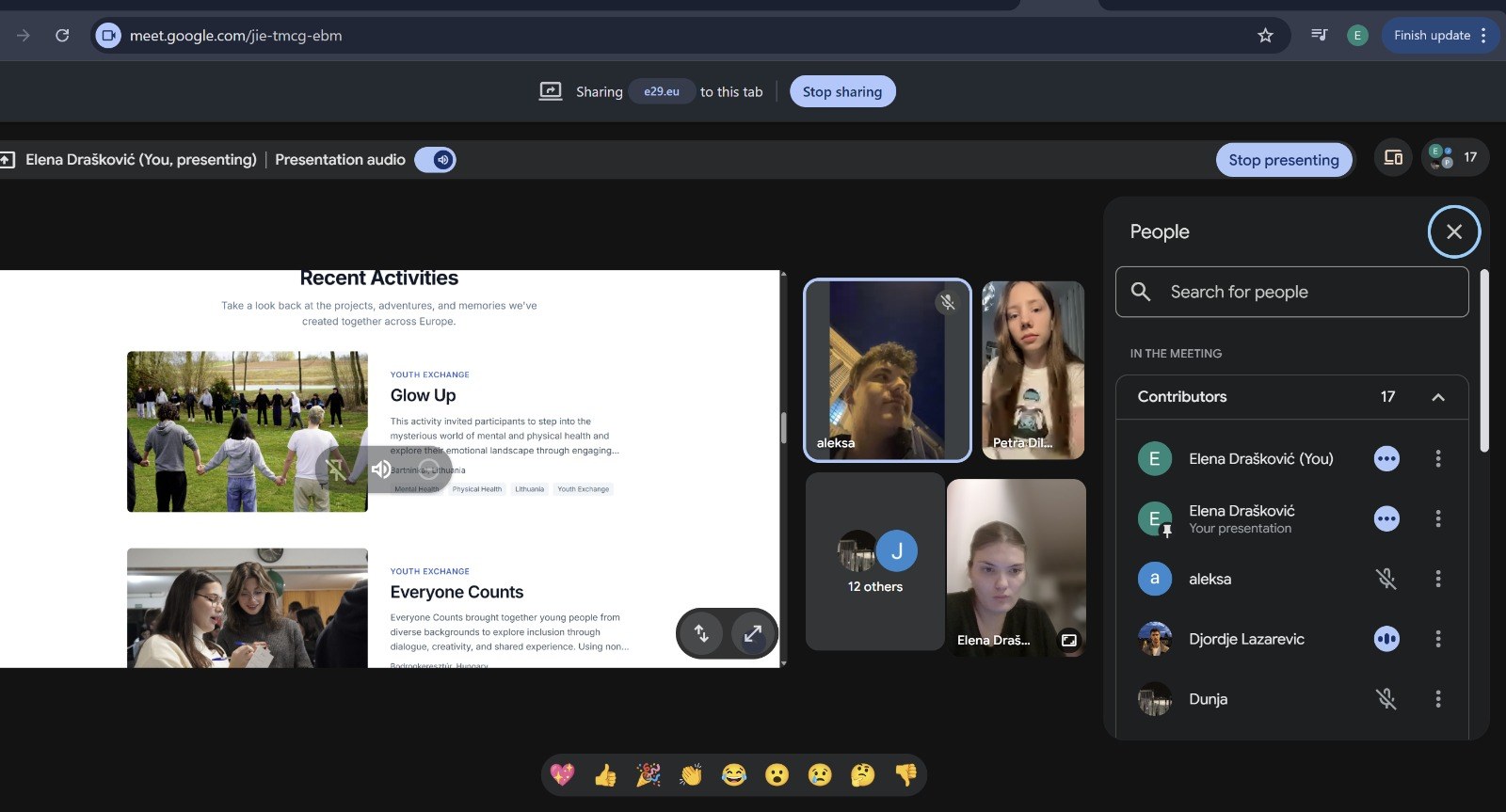Toggle Presentation audio switch
1506x812 pixels.
[435, 160]
